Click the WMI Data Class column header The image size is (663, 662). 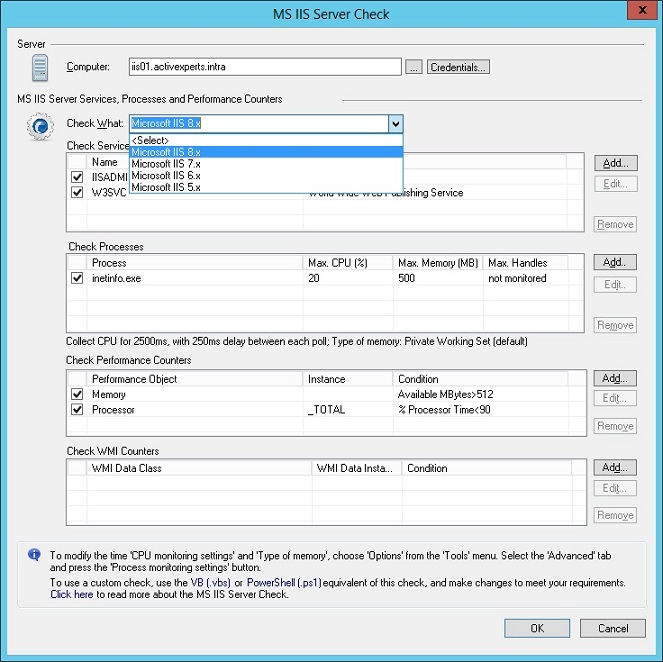[x=199, y=468]
